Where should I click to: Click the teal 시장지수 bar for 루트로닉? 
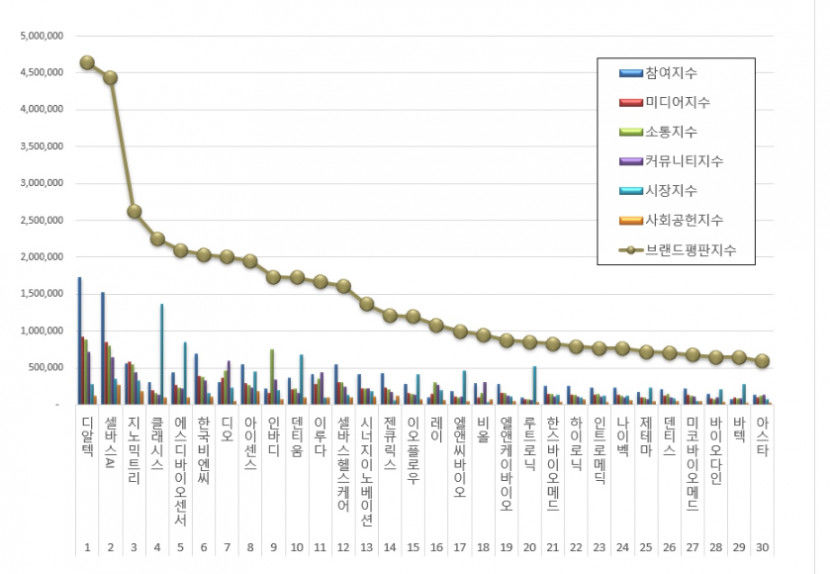[535, 385]
